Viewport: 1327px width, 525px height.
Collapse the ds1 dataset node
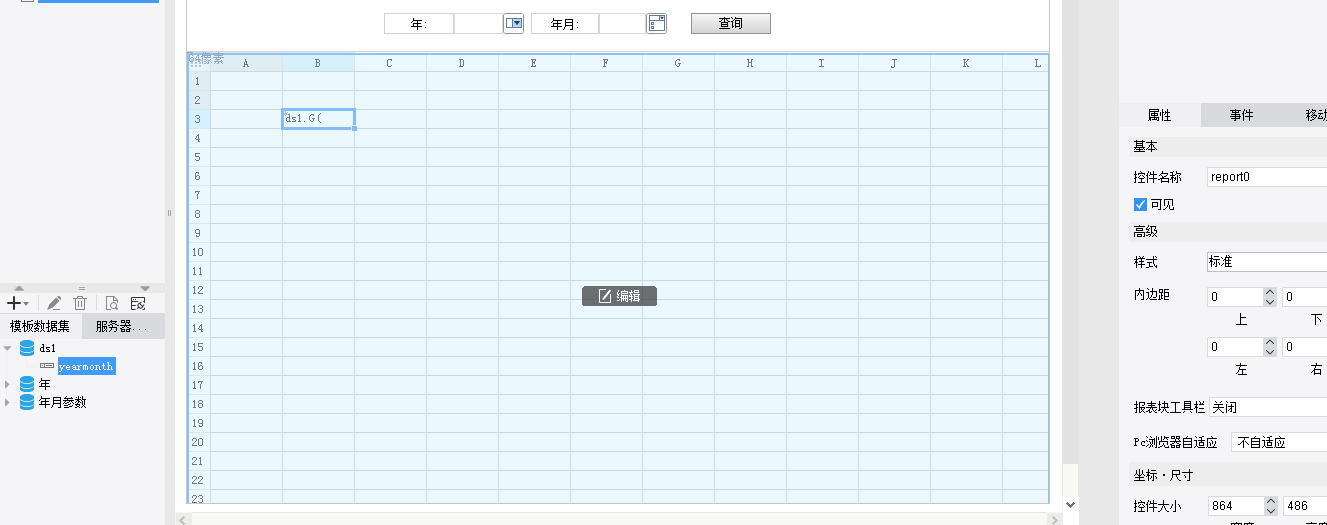(8, 348)
